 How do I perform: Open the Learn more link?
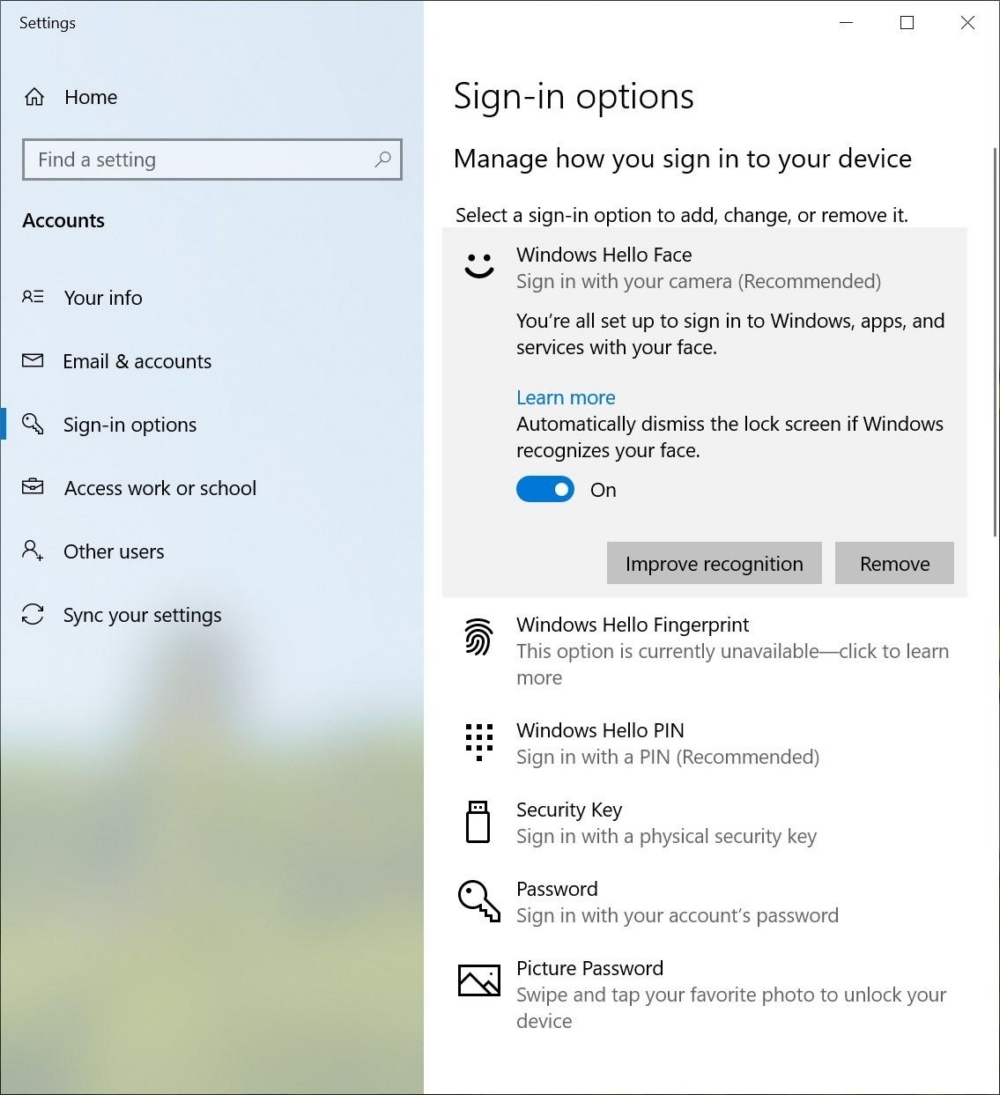click(566, 397)
